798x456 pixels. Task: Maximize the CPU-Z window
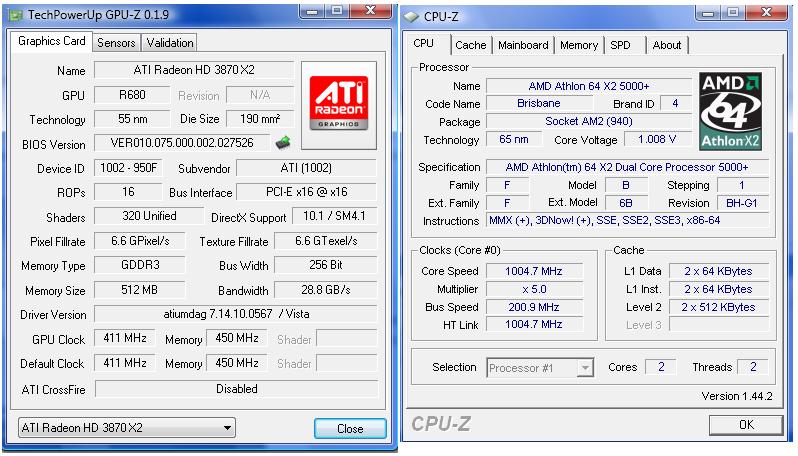point(733,13)
